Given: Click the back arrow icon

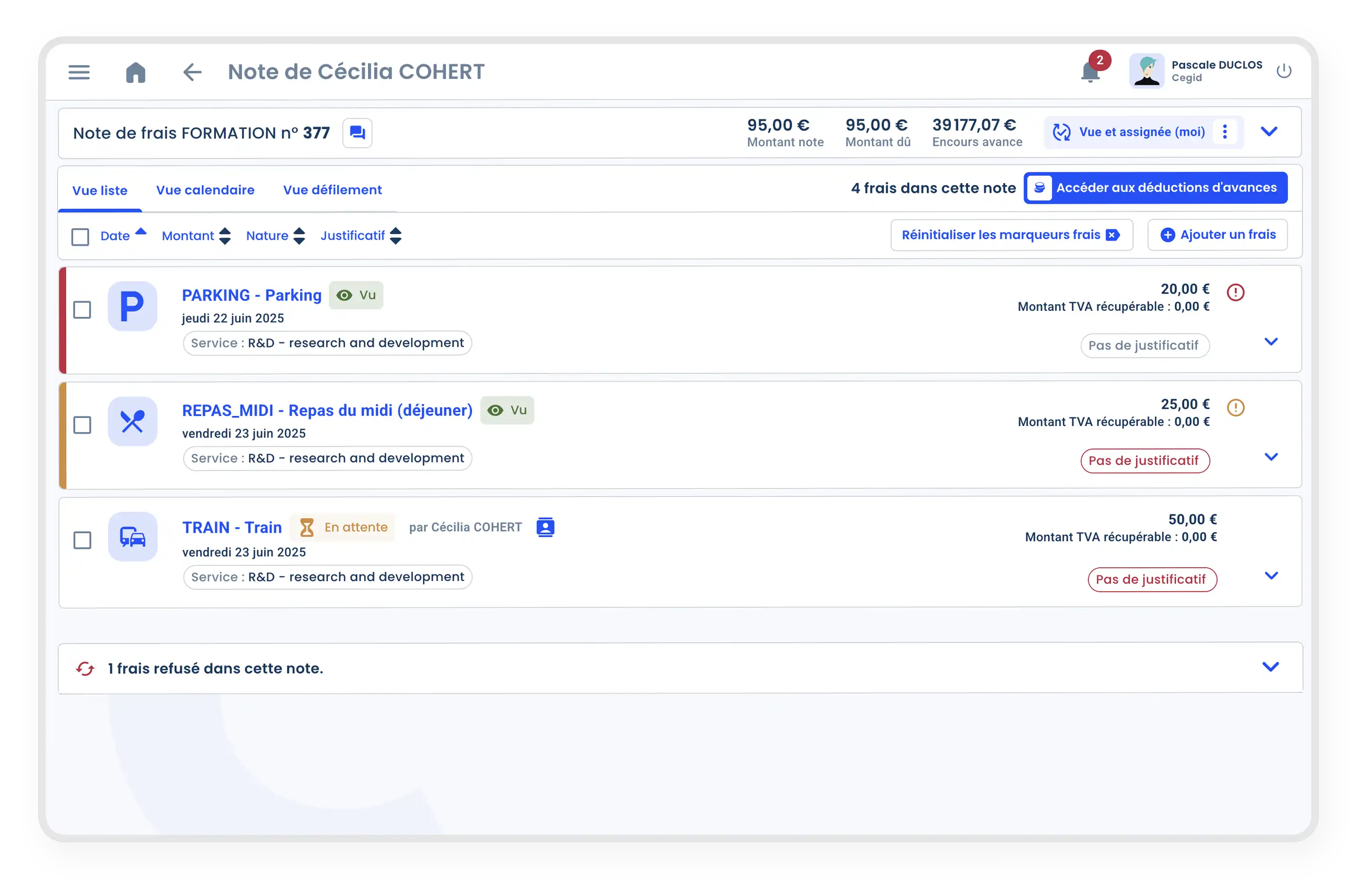Looking at the screenshot, I should (192, 73).
